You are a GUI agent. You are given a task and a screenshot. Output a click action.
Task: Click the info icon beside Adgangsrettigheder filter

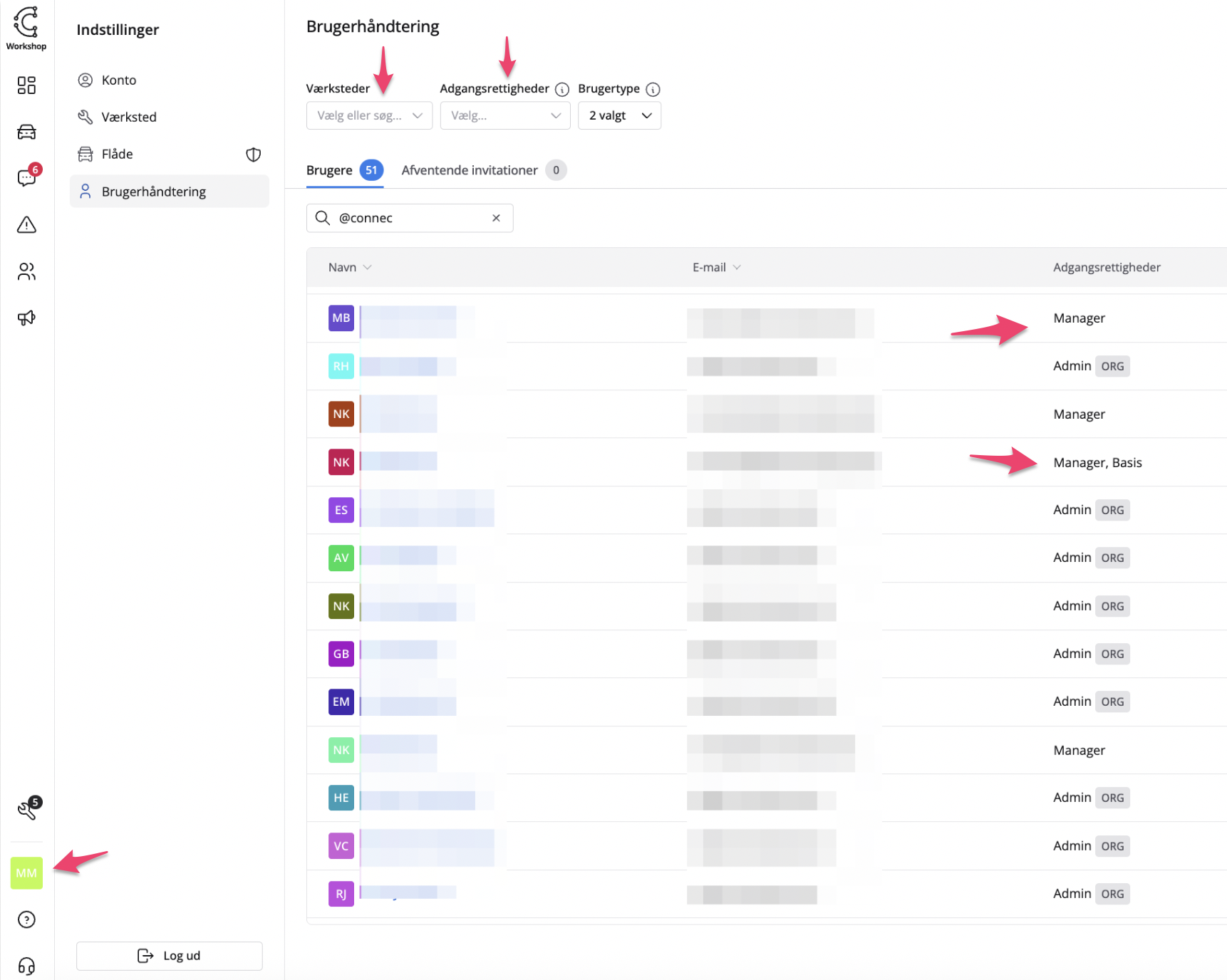[x=562, y=89]
